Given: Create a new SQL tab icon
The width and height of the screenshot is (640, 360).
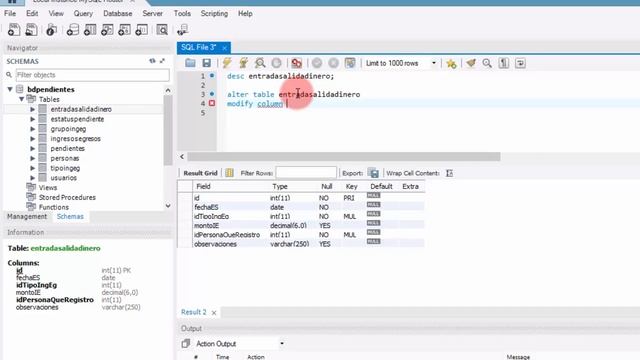Looking at the screenshot, I should [x=13, y=30].
